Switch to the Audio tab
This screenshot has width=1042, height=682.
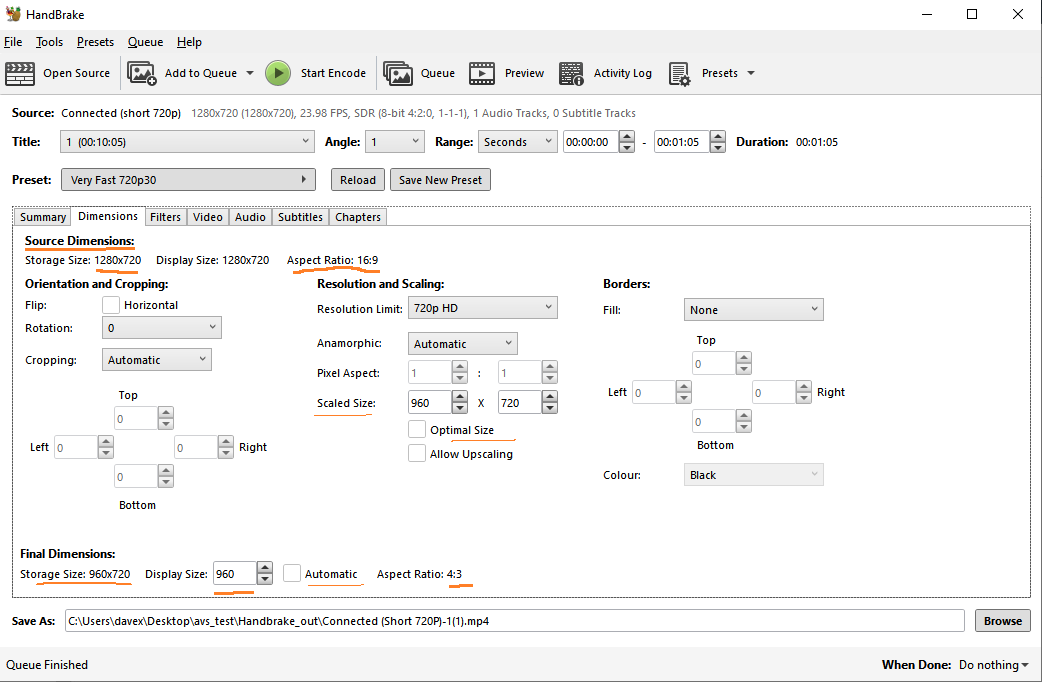coord(250,217)
